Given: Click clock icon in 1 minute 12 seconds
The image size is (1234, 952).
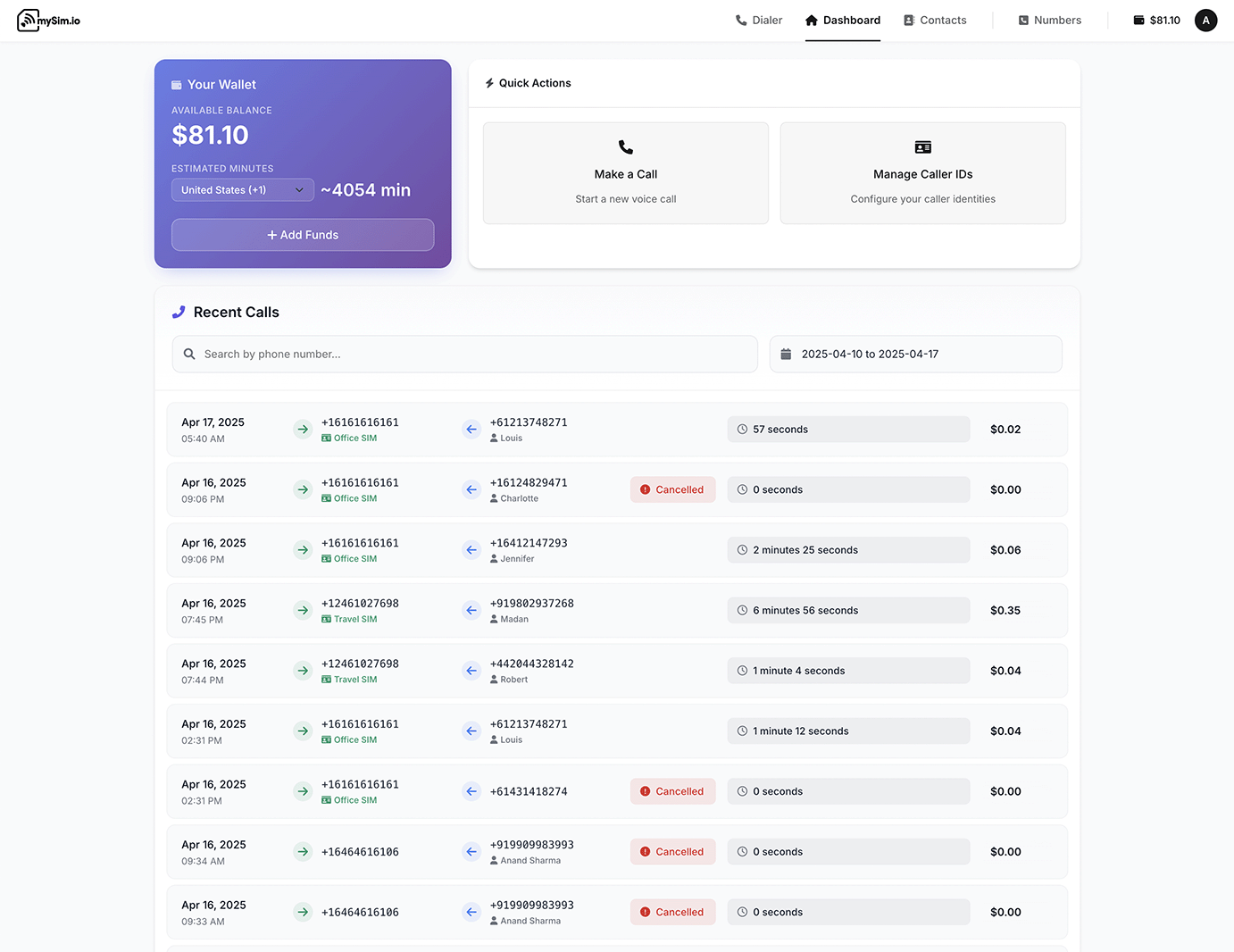Looking at the screenshot, I should coord(742,731).
